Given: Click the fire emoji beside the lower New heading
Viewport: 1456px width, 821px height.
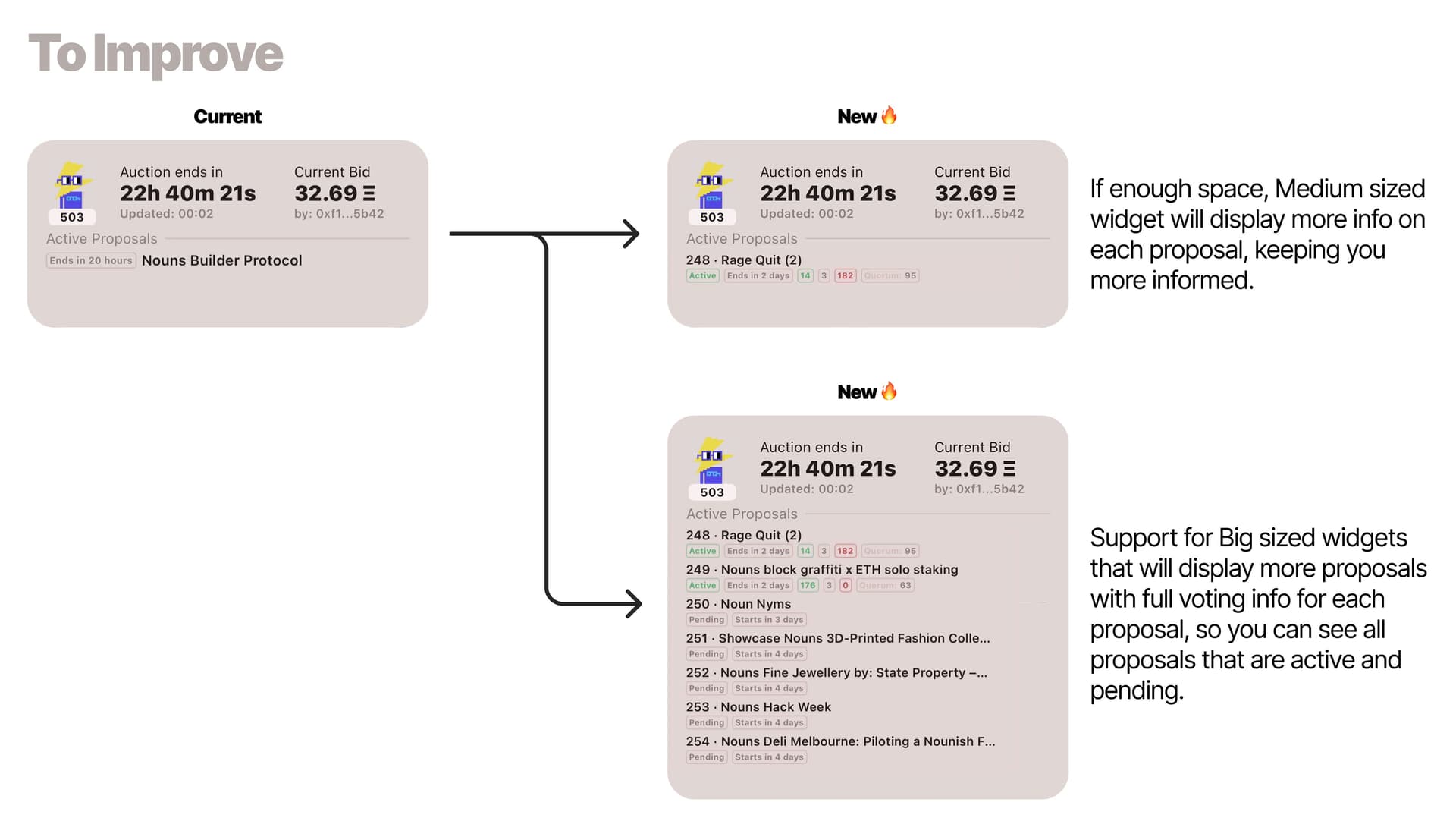Looking at the screenshot, I should pos(890,391).
